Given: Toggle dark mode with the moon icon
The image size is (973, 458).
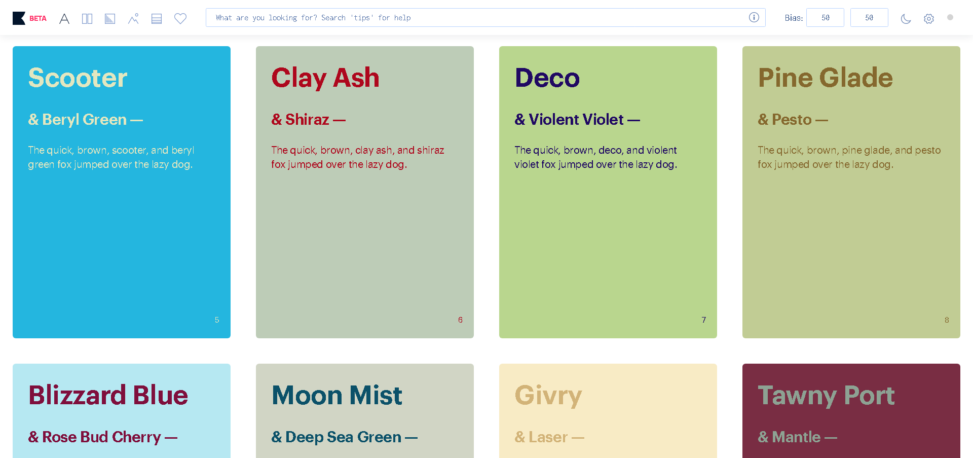Looking at the screenshot, I should point(905,19).
